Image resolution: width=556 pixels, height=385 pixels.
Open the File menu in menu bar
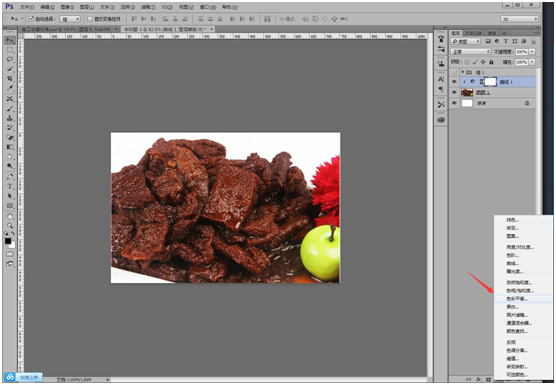pyautogui.click(x=27, y=7)
